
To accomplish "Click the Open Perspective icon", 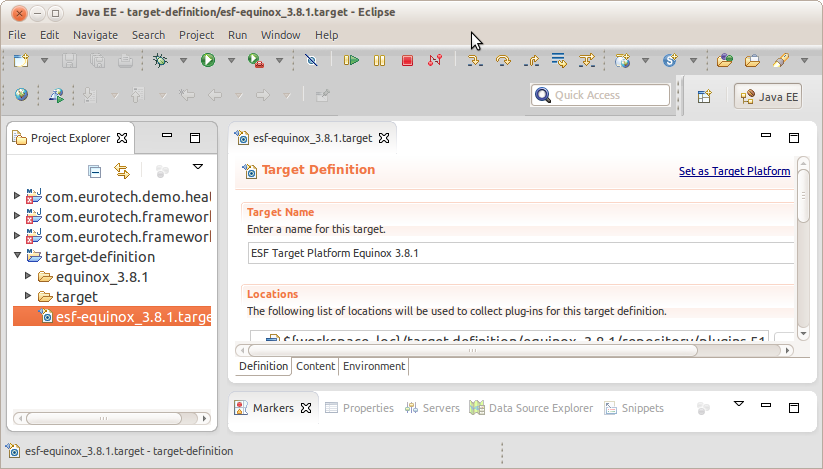I will (704, 97).
